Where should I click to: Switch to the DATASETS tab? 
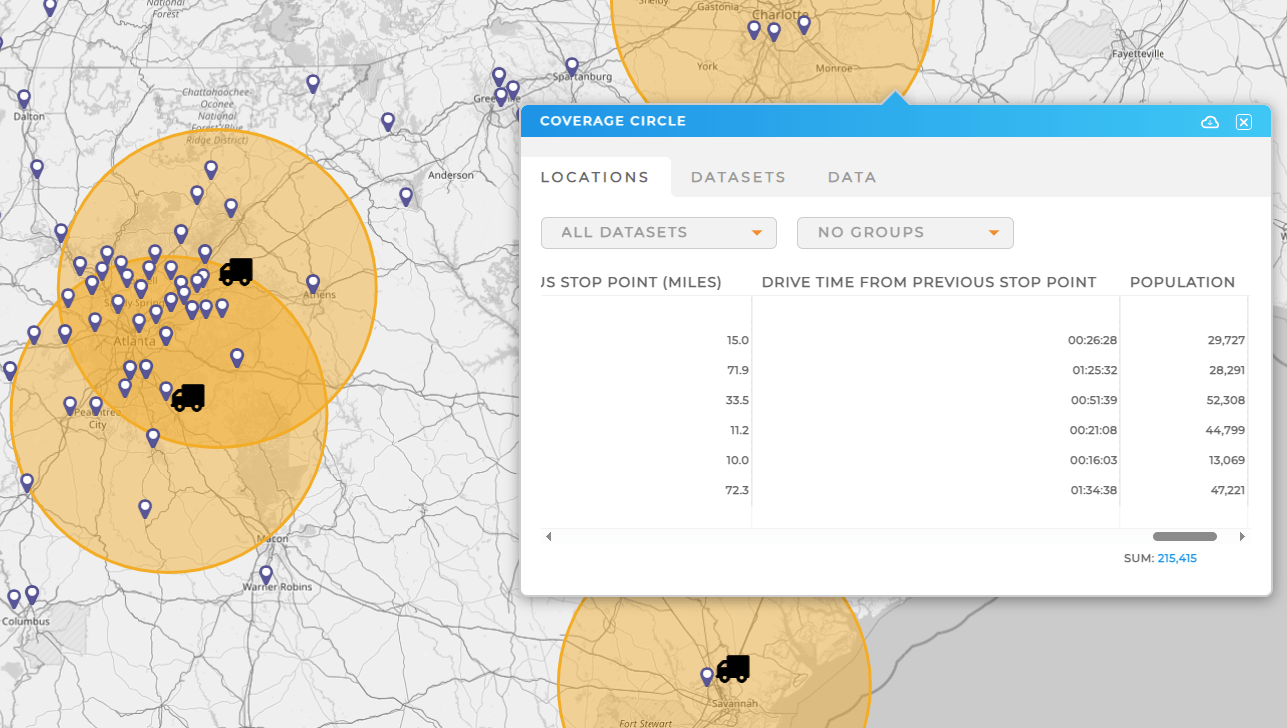point(738,177)
